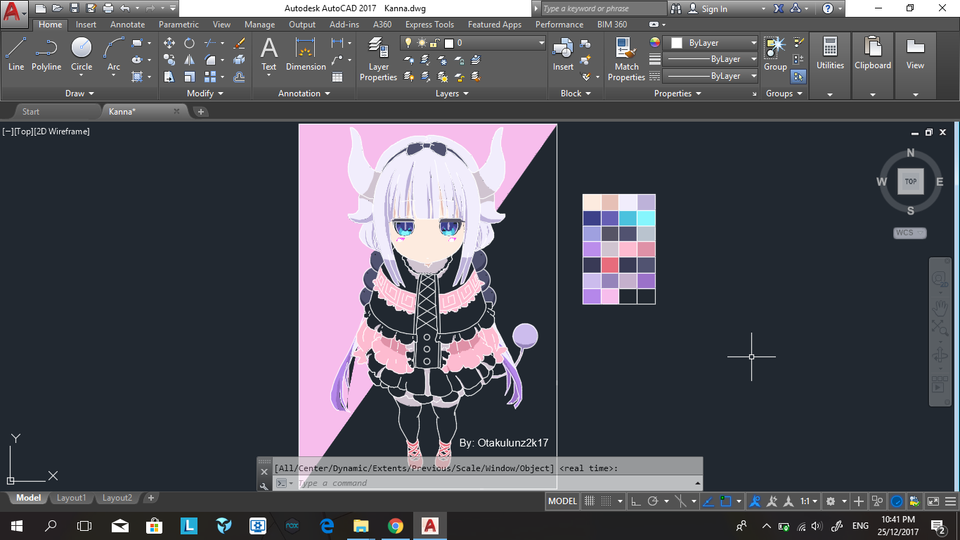This screenshot has height=540, width=960.
Task: Toggle polar tracking in status bar
Action: 653,501
